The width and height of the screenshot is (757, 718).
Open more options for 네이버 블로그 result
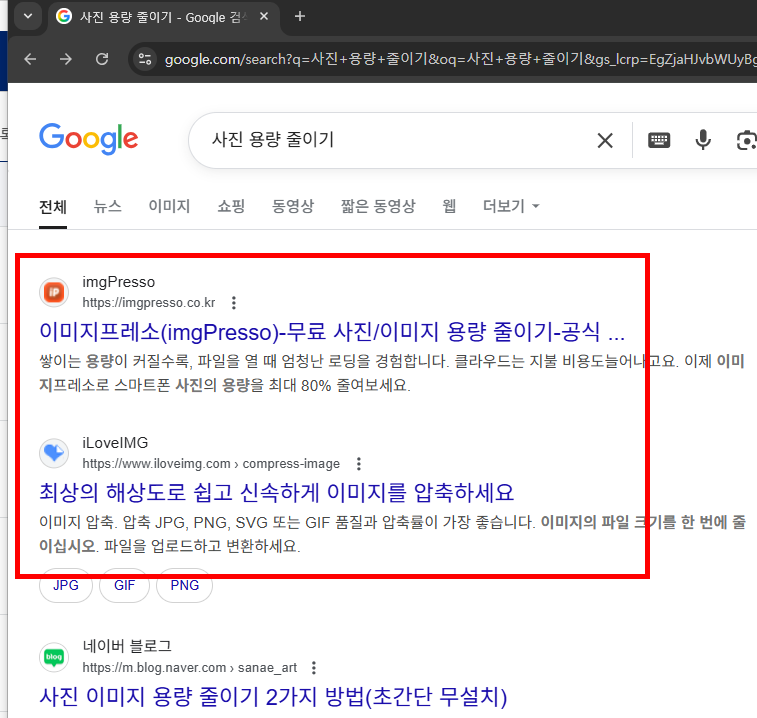tap(314, 668)
